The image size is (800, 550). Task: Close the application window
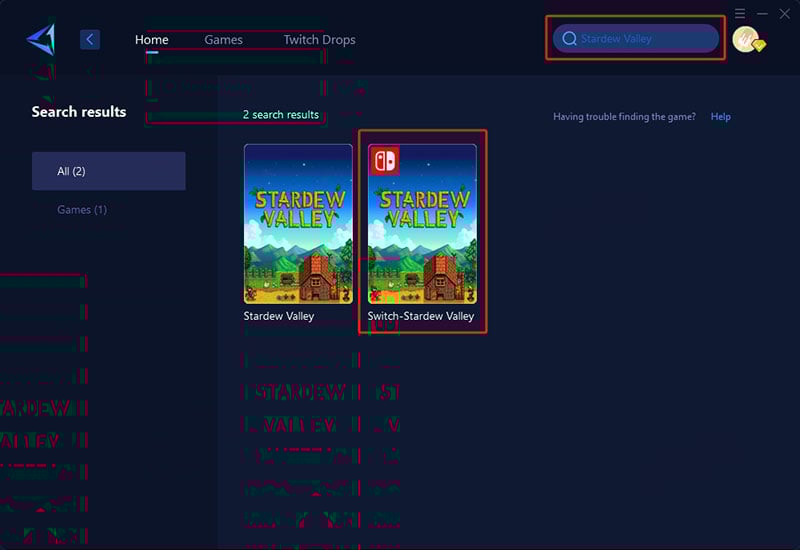pos(785,14)
